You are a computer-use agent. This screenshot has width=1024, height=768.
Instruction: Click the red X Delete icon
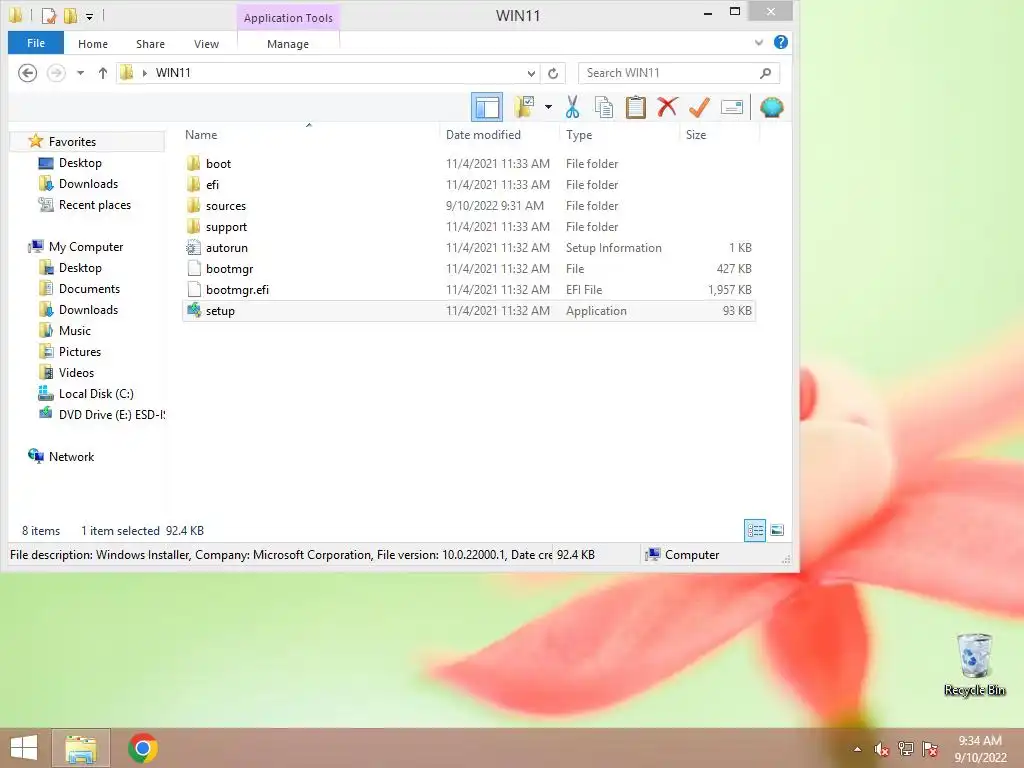point(667,107)
